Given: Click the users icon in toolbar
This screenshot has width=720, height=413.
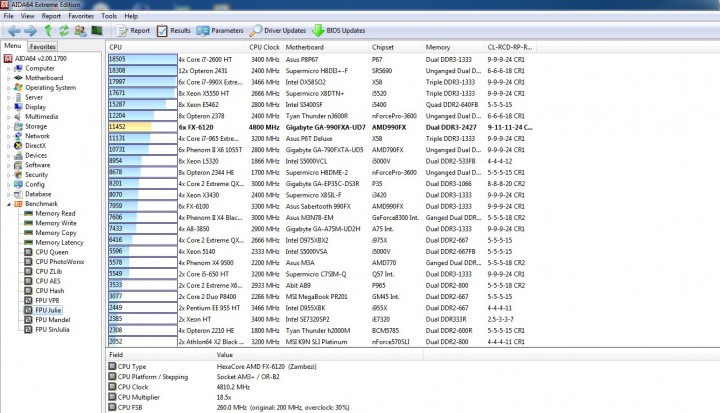Looking at the screenshot, I should [80, 31].
